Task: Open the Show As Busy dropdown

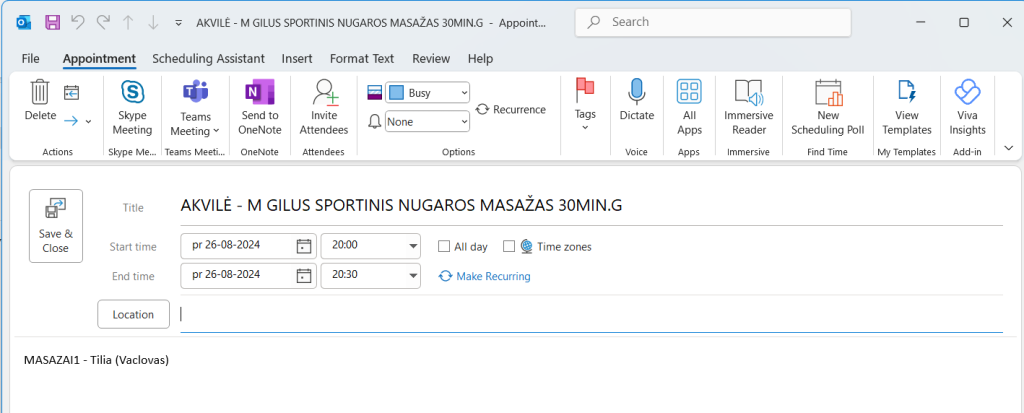Action: click(x=428, y=93)
